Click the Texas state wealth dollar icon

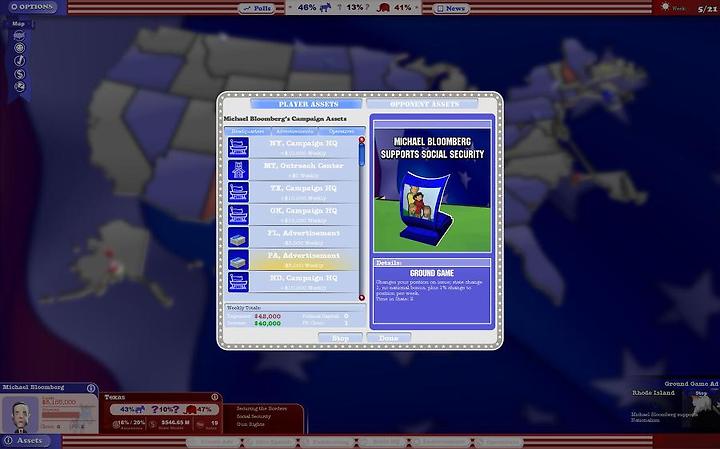click(x=153, y=424)
